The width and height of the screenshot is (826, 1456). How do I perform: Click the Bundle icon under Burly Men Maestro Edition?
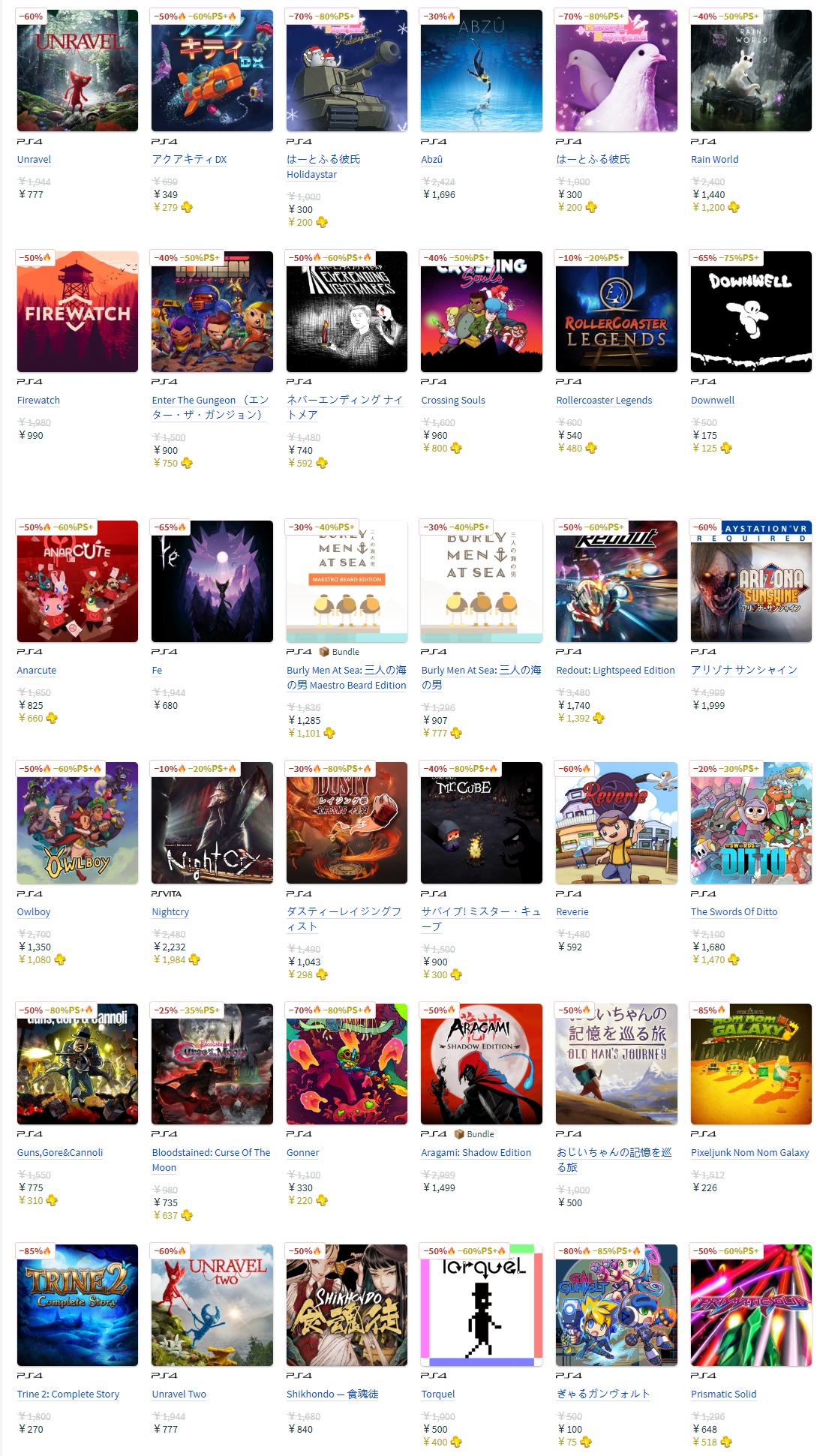324,651
